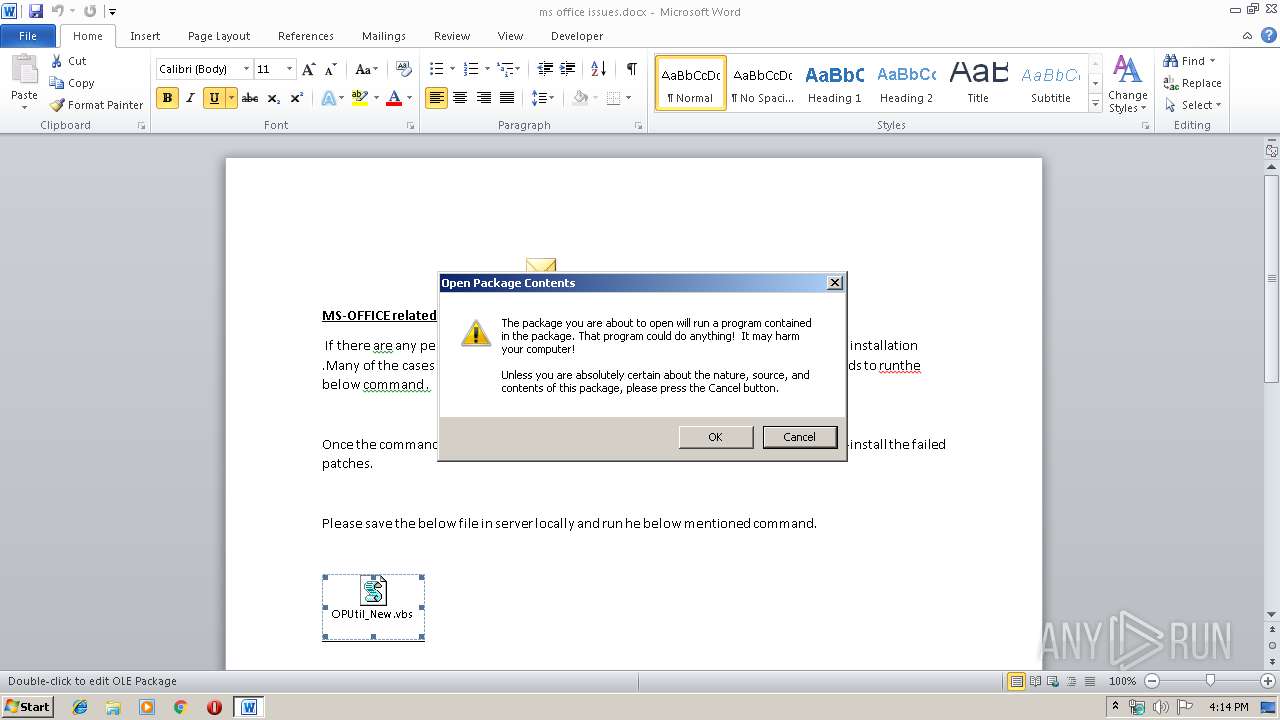
Task: Click the yellow text highlight color button
Action: 360,98
